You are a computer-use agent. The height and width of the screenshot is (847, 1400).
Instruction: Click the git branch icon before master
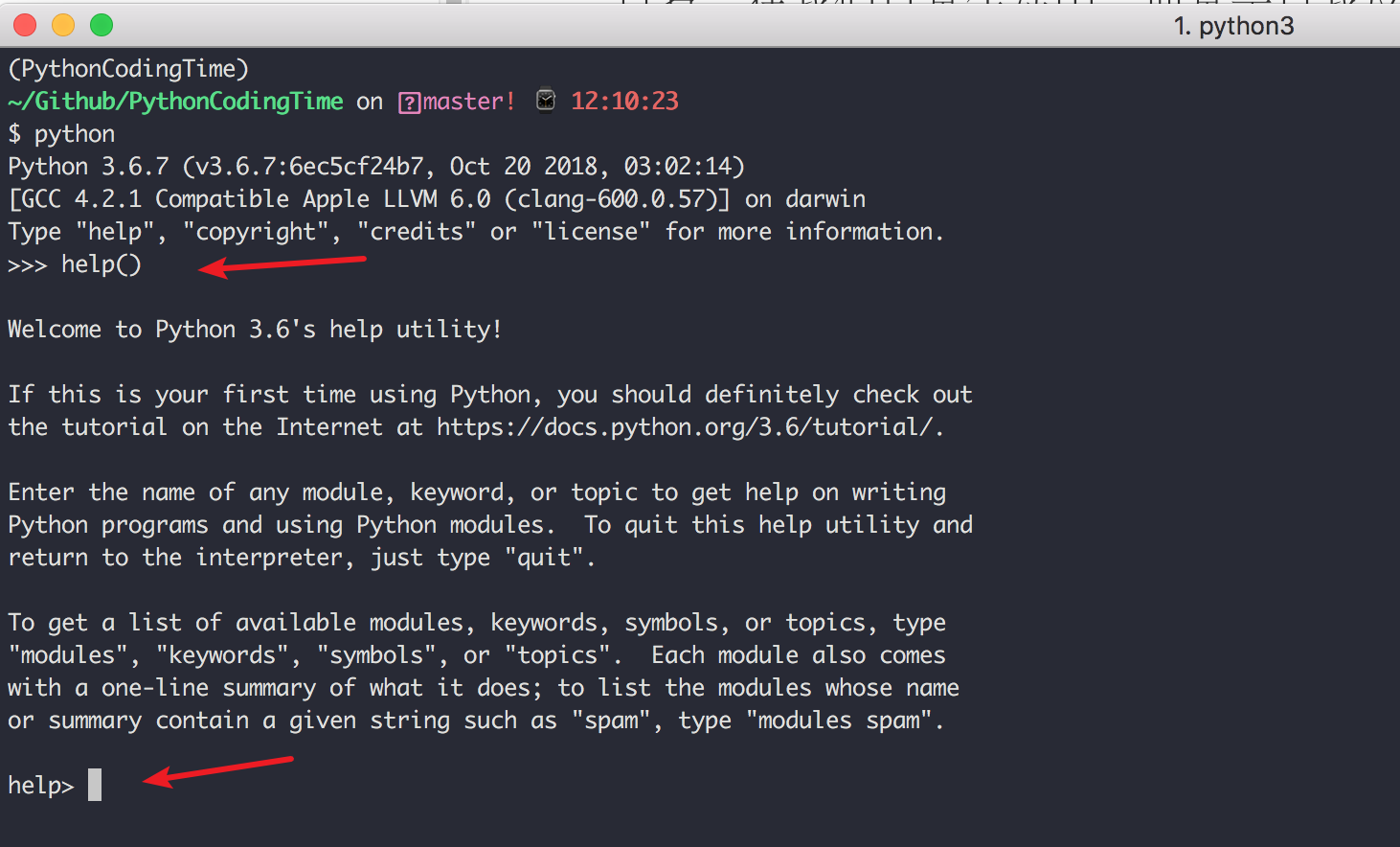pyautogui.click(x=410, y=103)
